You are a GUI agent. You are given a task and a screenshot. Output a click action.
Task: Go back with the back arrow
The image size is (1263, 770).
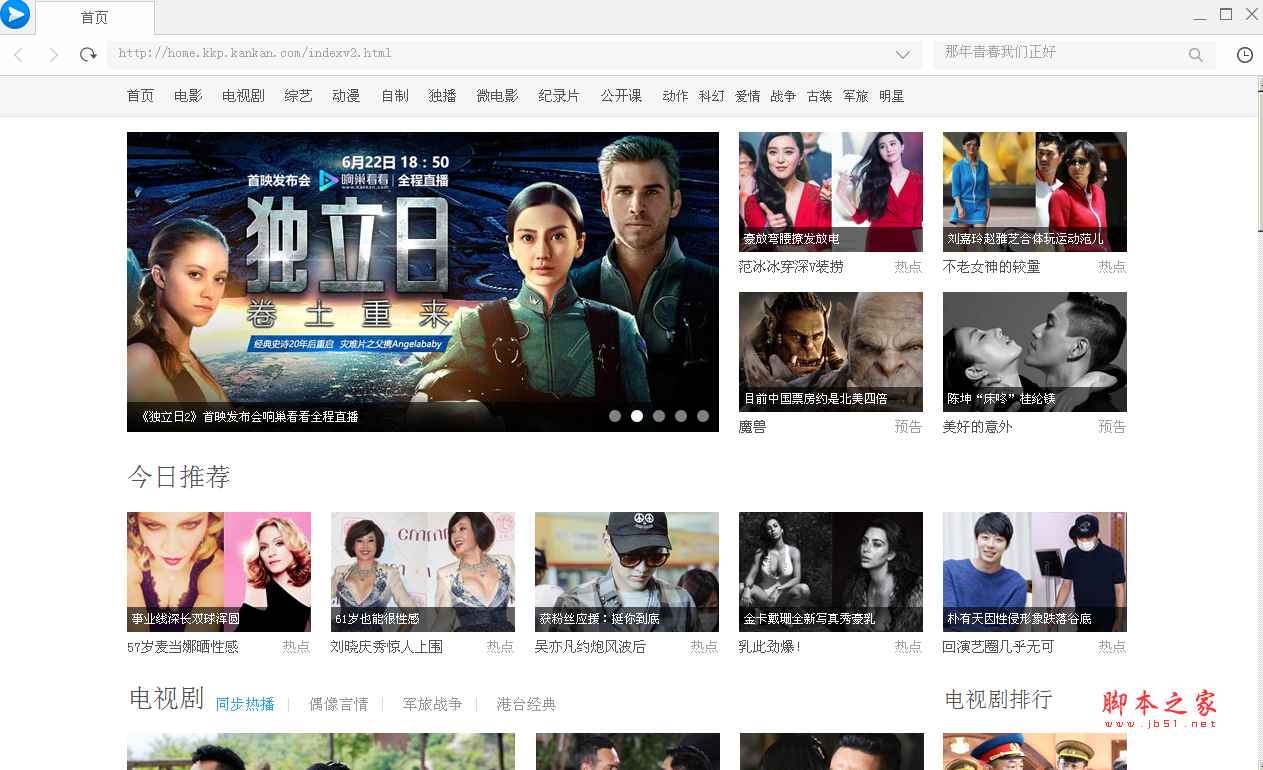(19, 55)
